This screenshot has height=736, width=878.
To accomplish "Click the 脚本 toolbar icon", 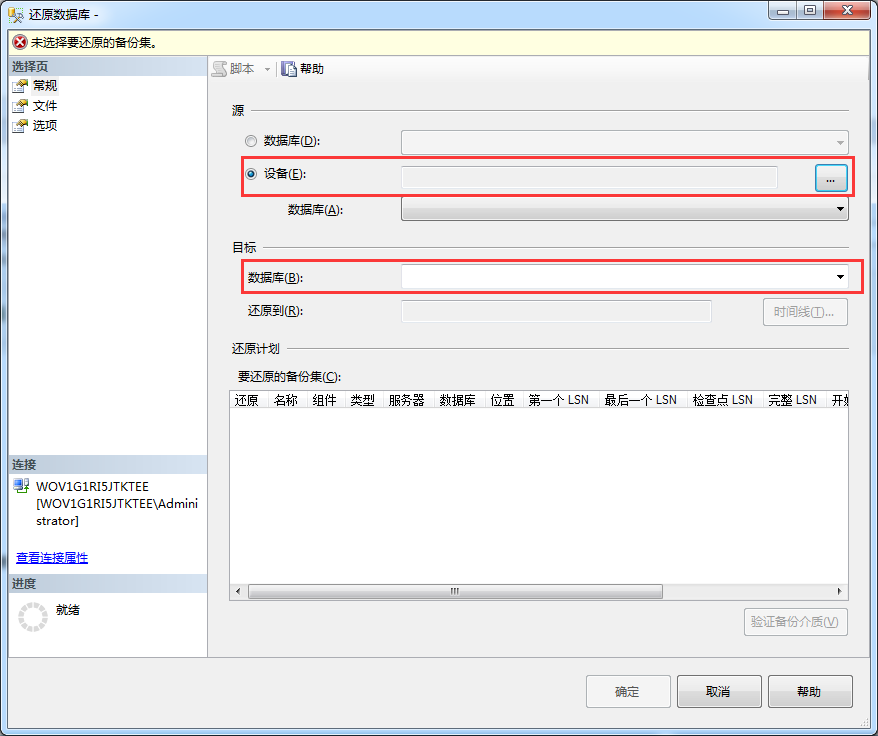I will tap(219, 69).
